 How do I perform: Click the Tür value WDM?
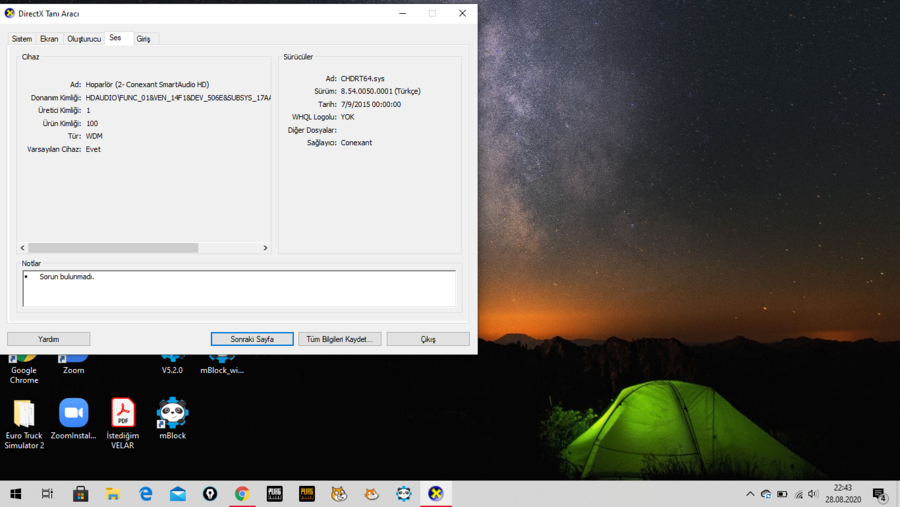point(94,137)
